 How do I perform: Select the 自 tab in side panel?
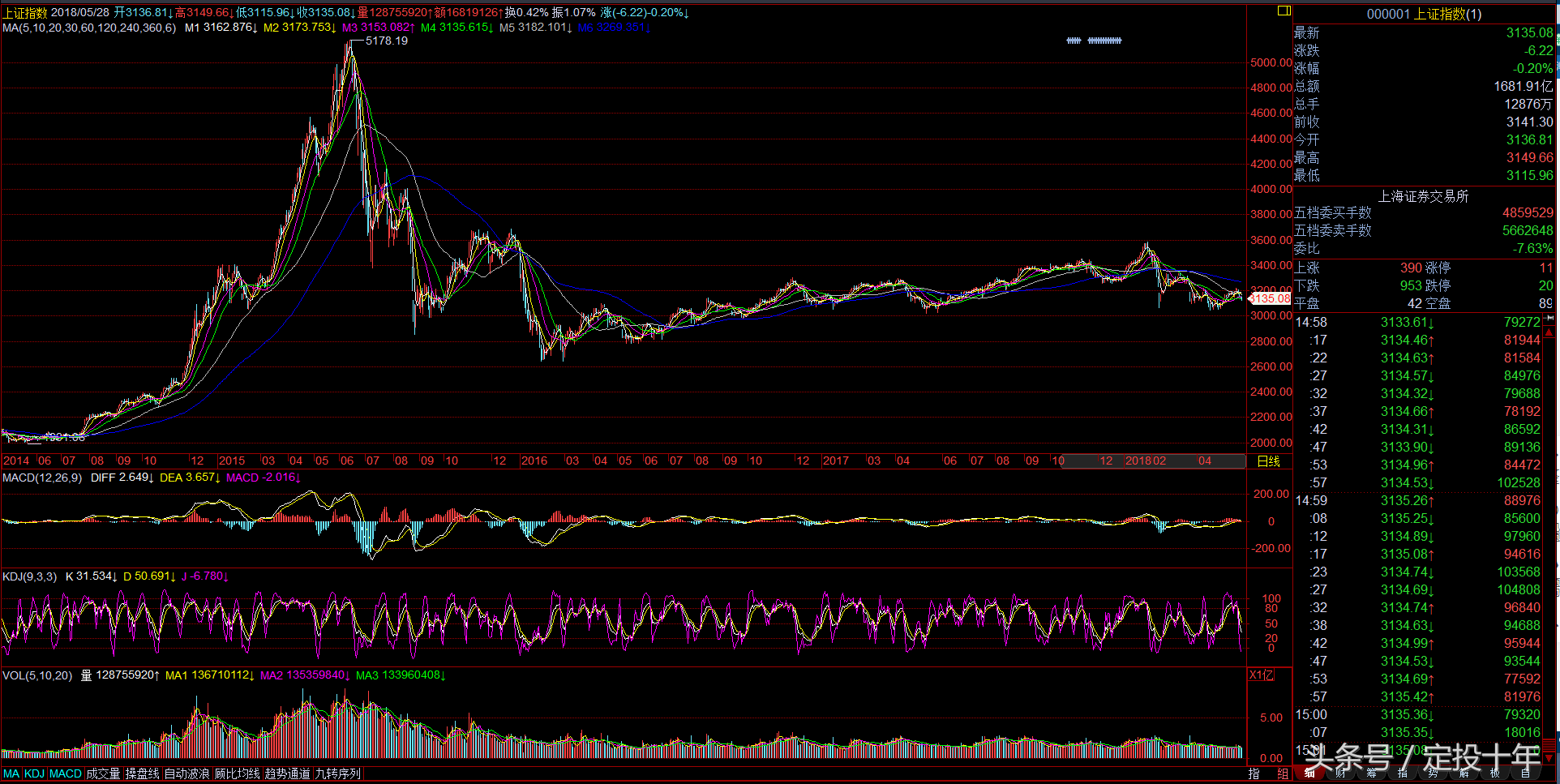pyautogui.click(x=1525, y=773)
